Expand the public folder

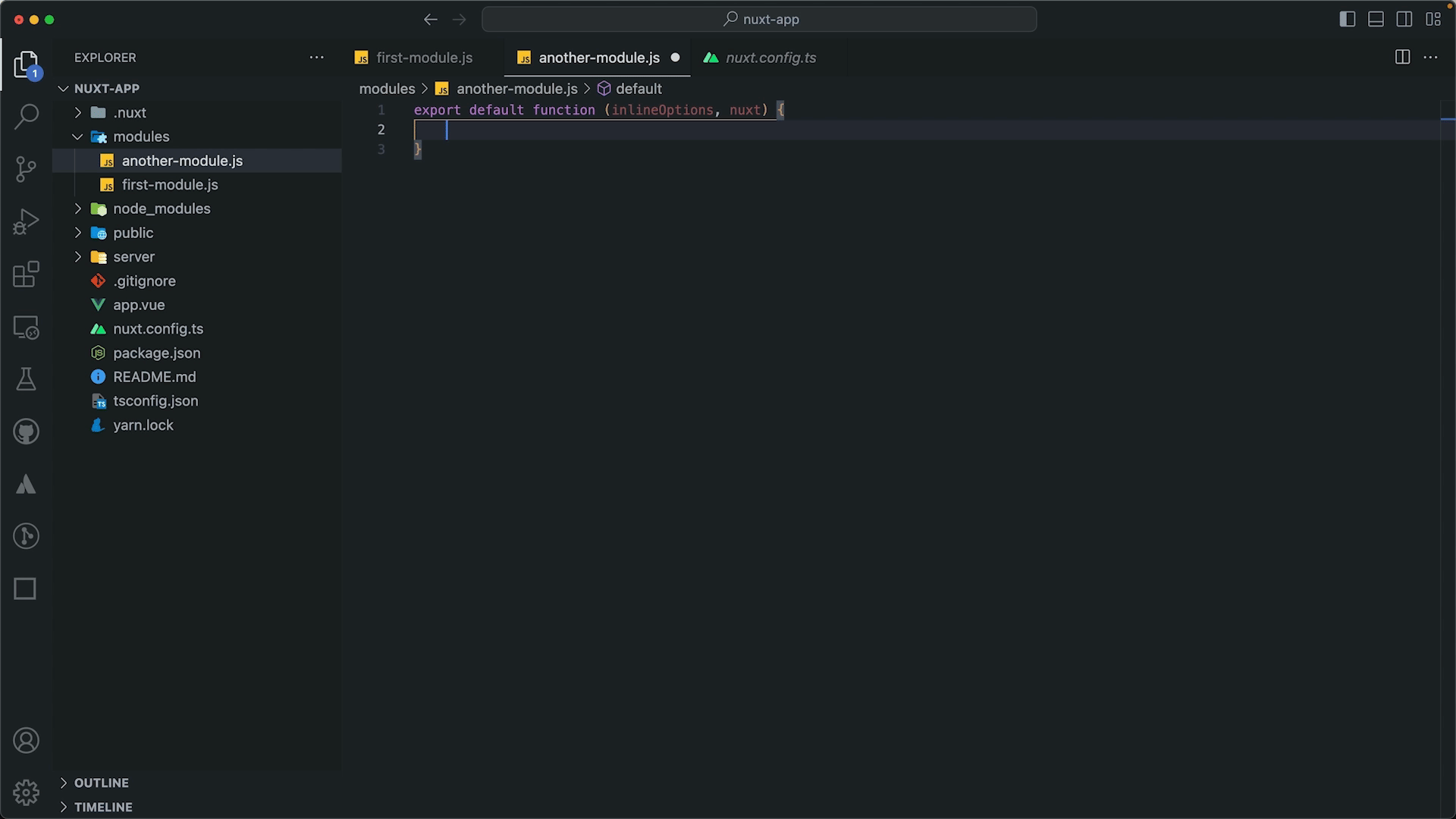(77, 233)
